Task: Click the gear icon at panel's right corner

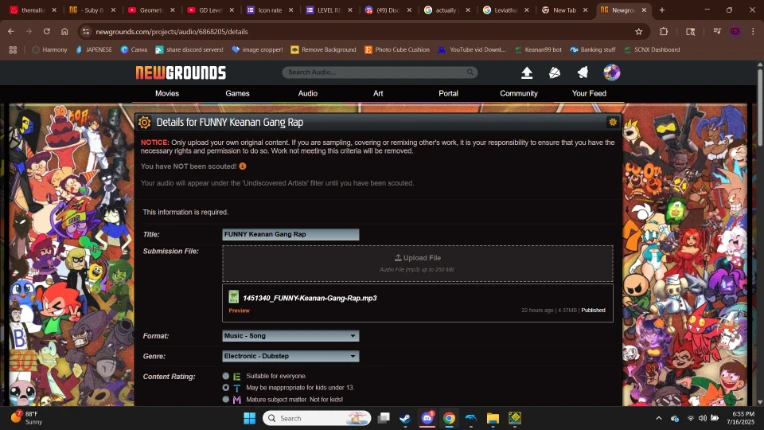Action: pyautogui.click(x=612, y=122)
